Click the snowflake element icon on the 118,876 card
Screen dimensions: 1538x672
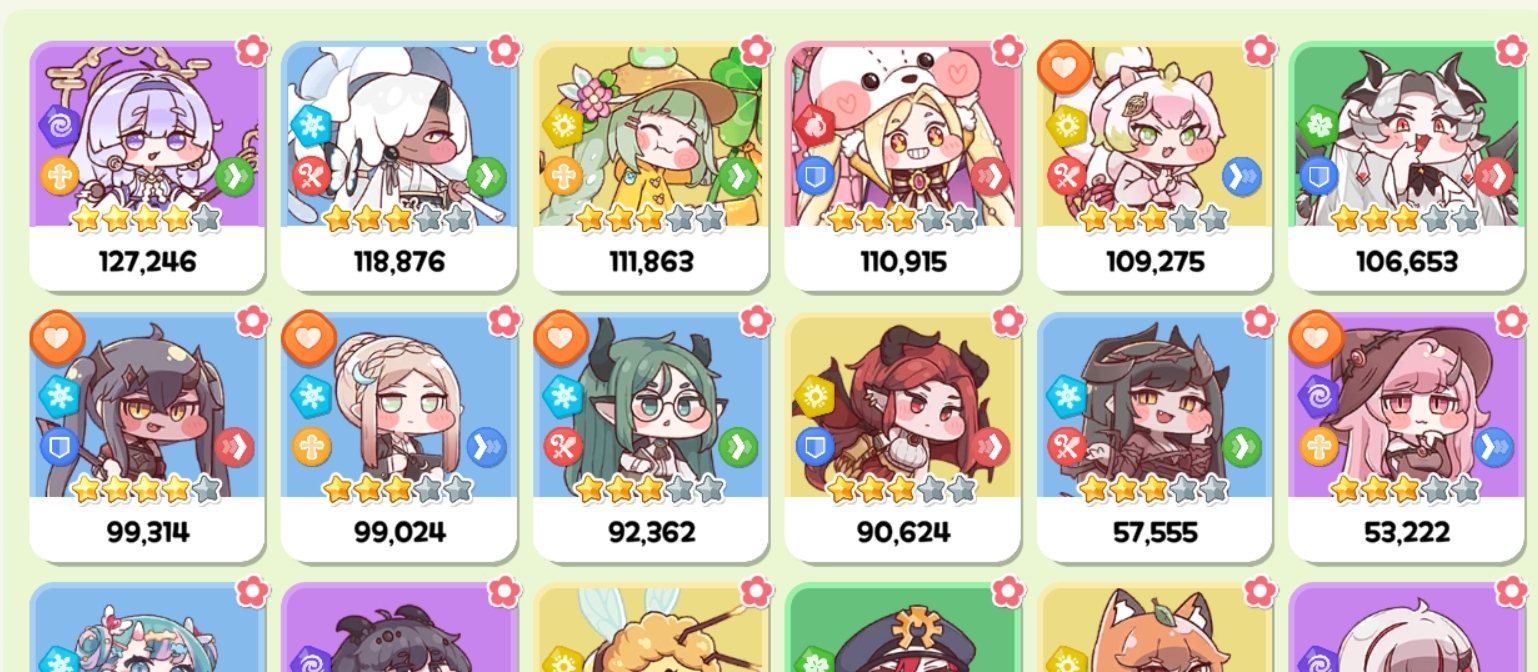point(311,125)
